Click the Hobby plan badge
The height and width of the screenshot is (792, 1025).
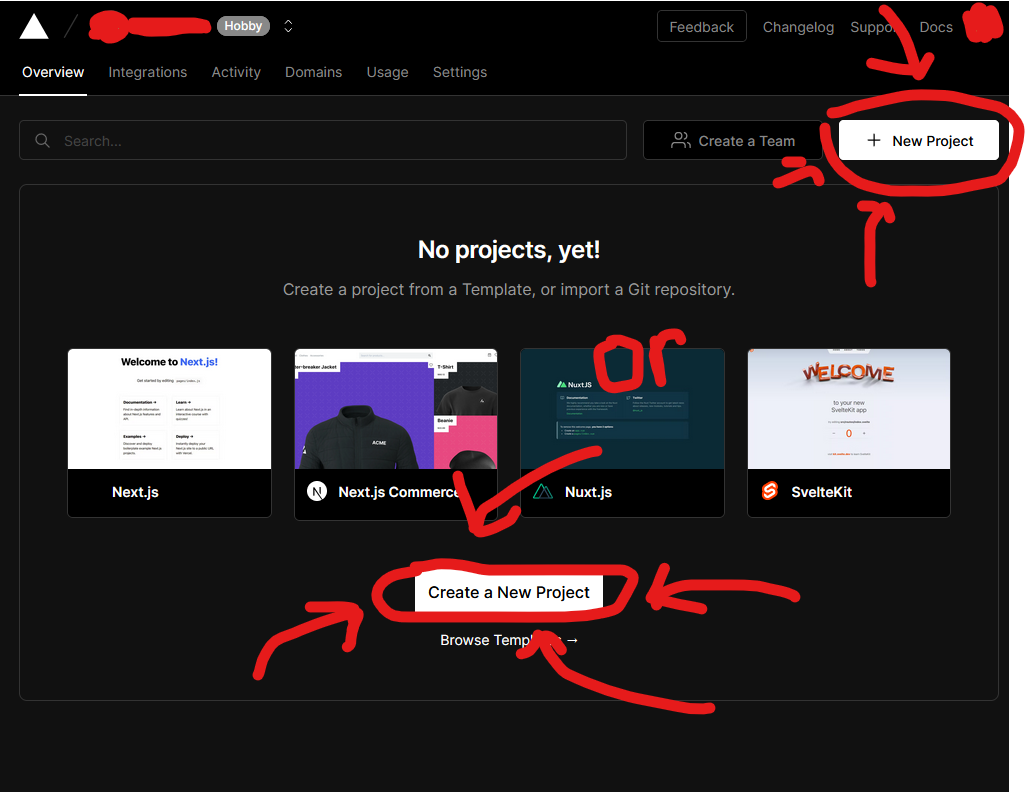click(x=243, y=26)
